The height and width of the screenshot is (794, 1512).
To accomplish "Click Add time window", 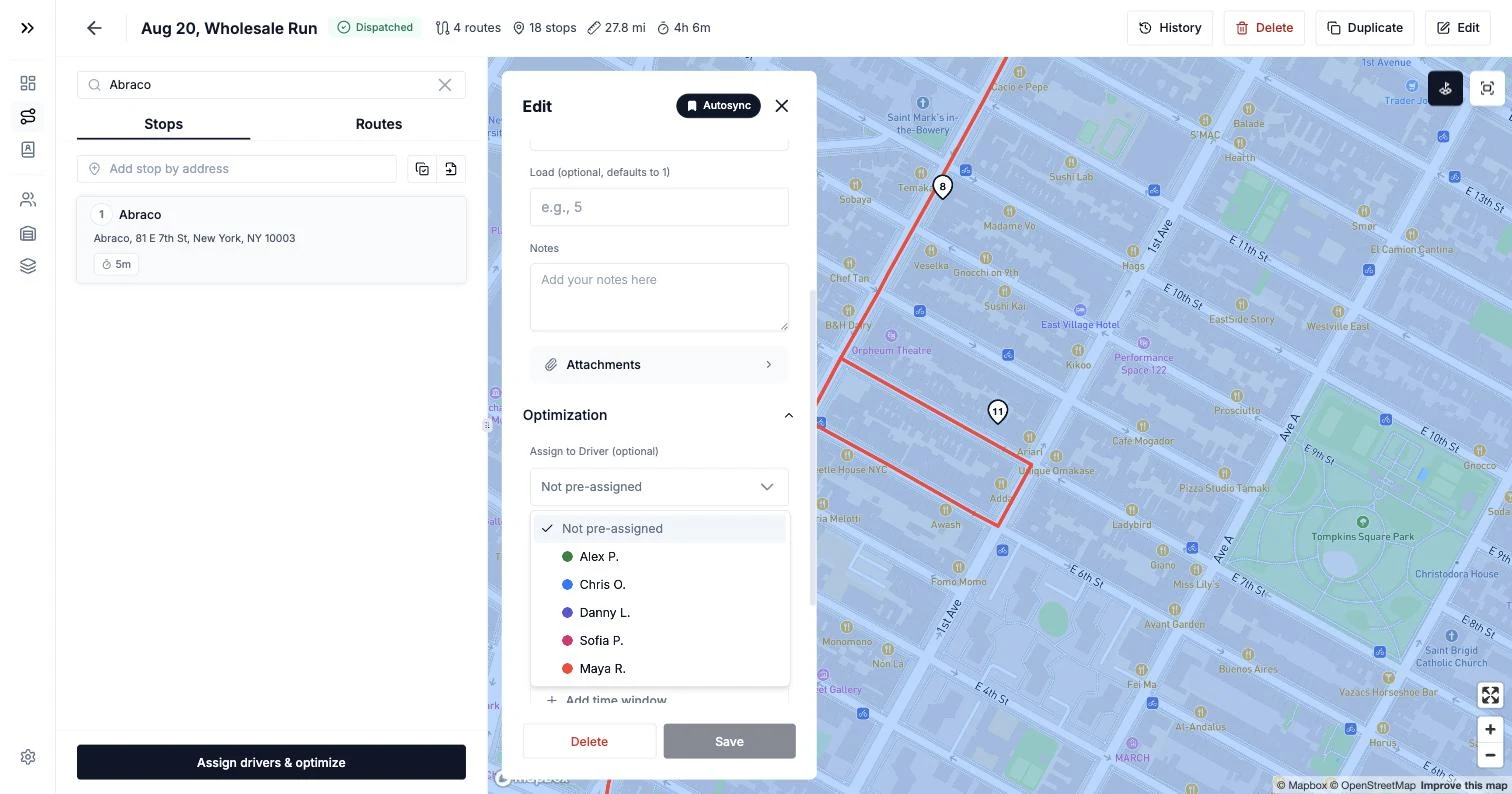I will pyautogui.click(x=606, y=700).
